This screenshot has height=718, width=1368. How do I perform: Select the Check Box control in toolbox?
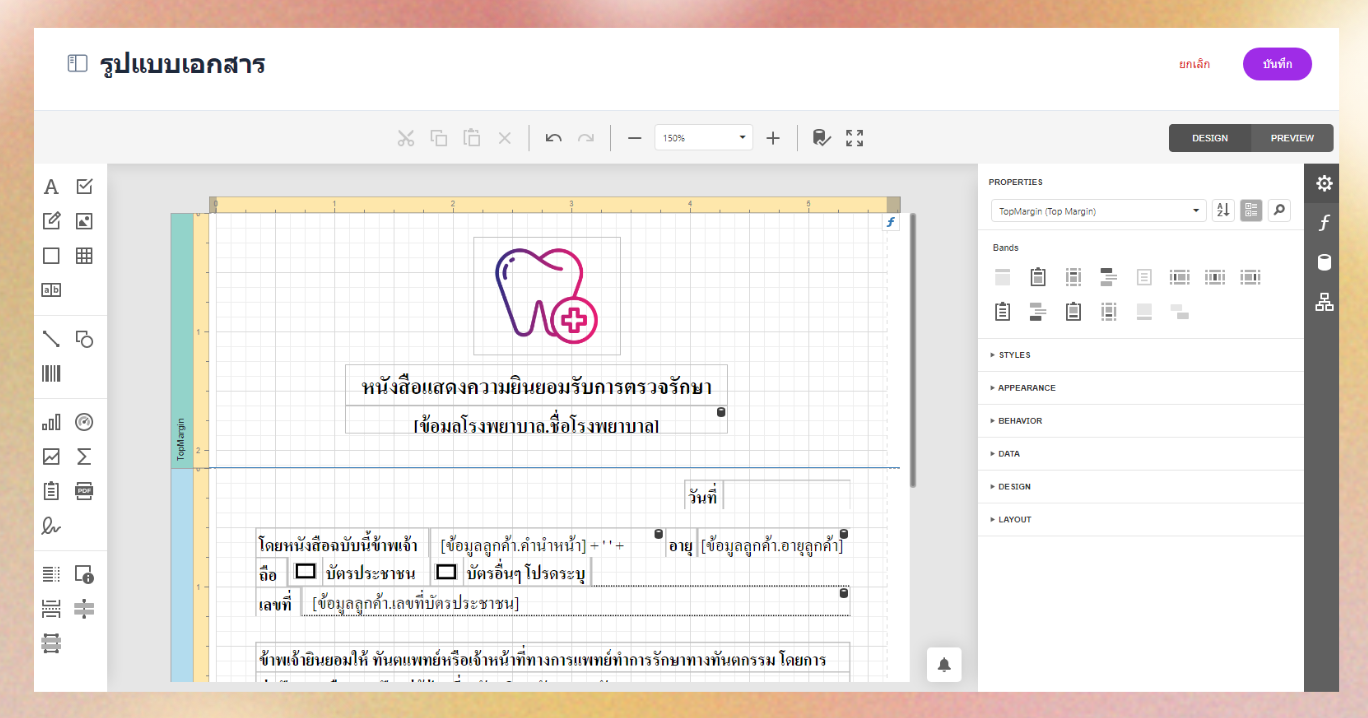(84, 187)
